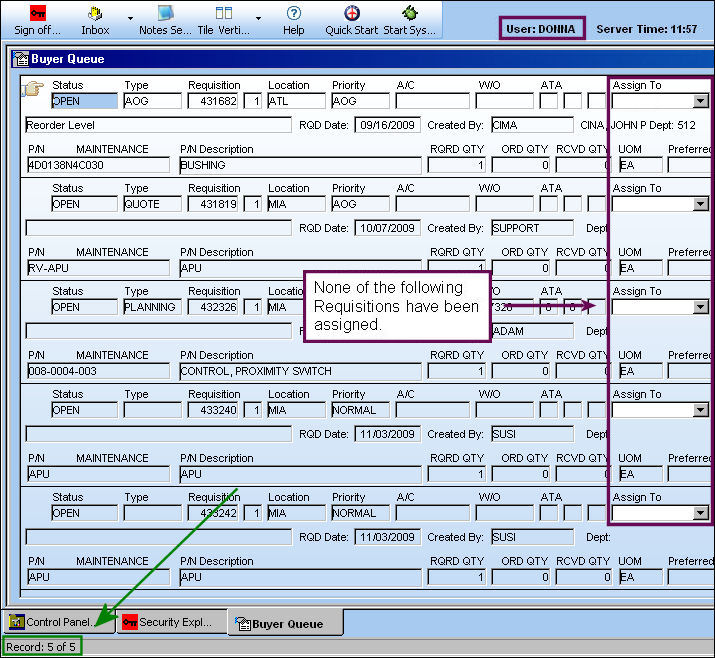Image resolution: width=715 pixels, height=658 pixels.
Task: Select the Buyer Queue bottom tab
Action: click(285, 624)
